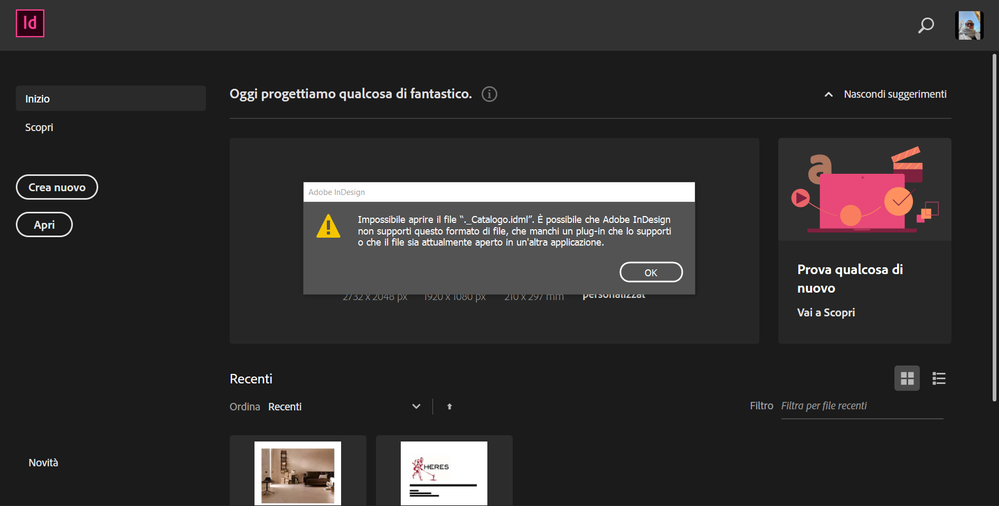
Task: Click the Filtra per file recenti field
Action: click(x=861, y=406)
